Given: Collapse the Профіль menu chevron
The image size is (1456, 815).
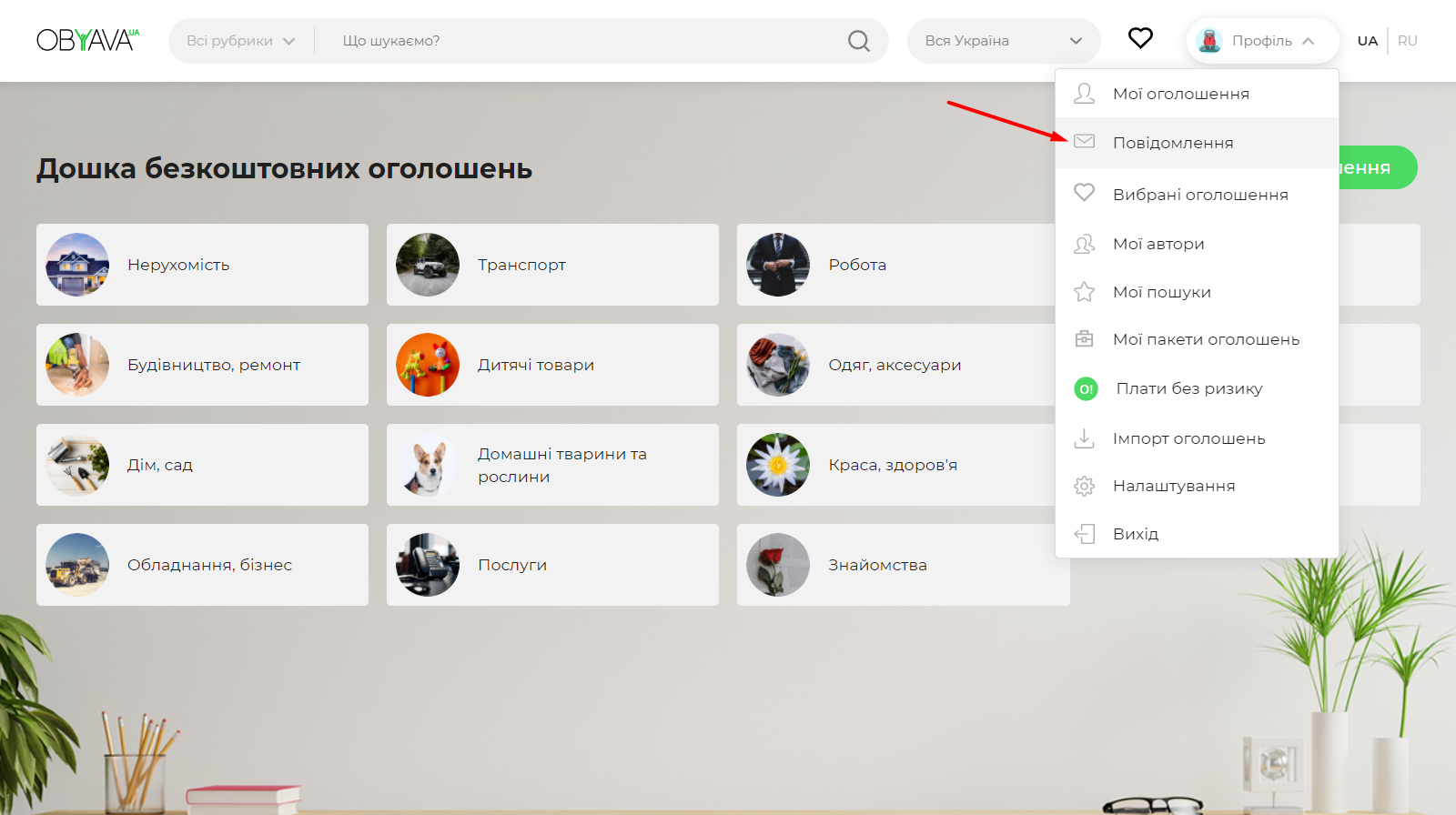Looking at the screenshot, I should pos(1309,41).
